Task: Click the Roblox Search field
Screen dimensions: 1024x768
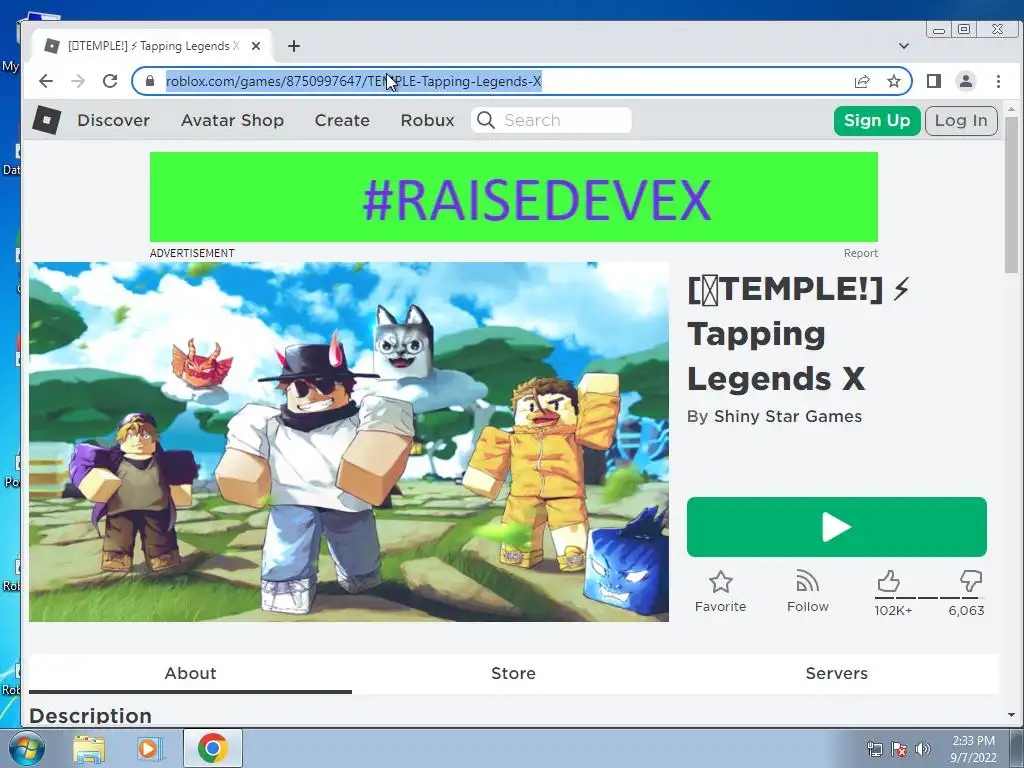Action: [x=552, y=120]
